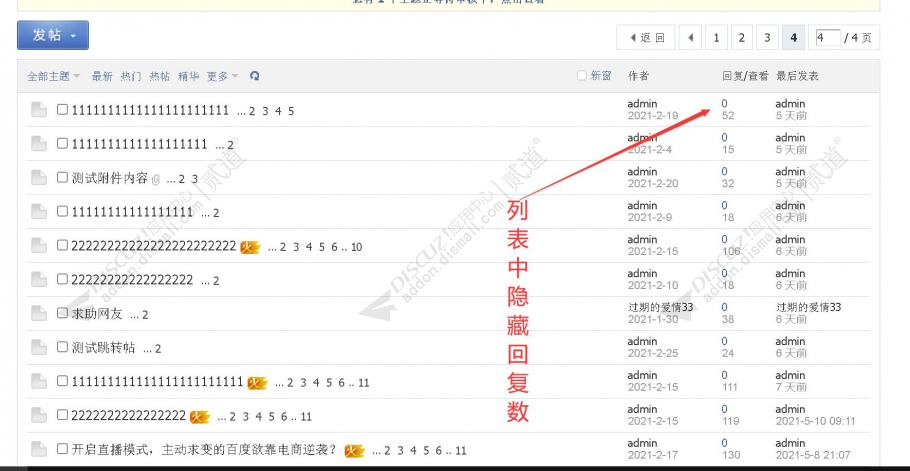Screen dimensions: 910x471
Task: Expand the 全部主题 filter dropdown
Action: 53,76
